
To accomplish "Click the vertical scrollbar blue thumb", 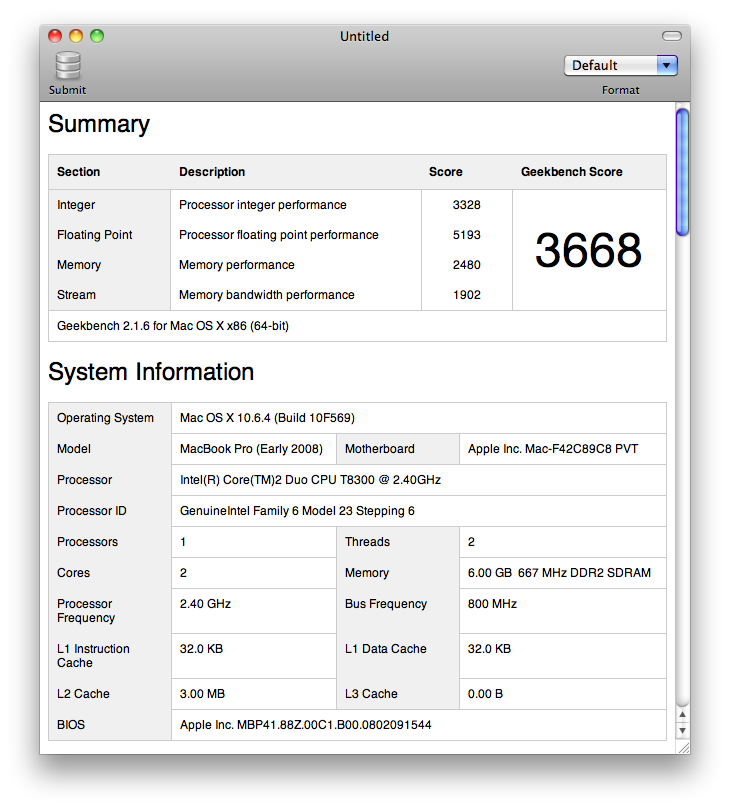I will tap(683, 172).
